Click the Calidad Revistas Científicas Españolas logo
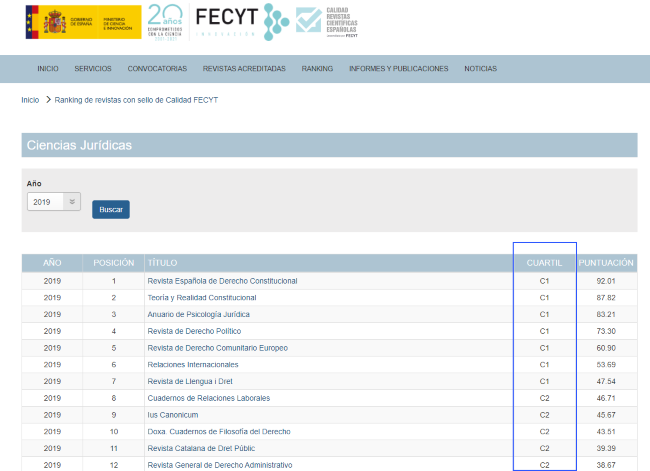 (x=327, y=22)
